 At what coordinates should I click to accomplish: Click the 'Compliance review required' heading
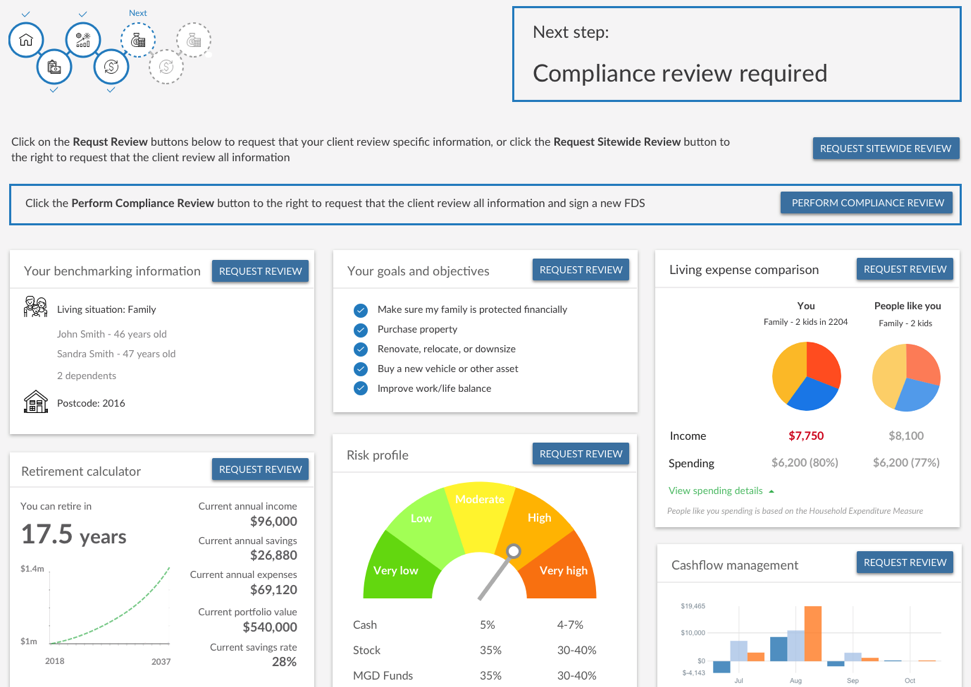[x=679, y=73]
